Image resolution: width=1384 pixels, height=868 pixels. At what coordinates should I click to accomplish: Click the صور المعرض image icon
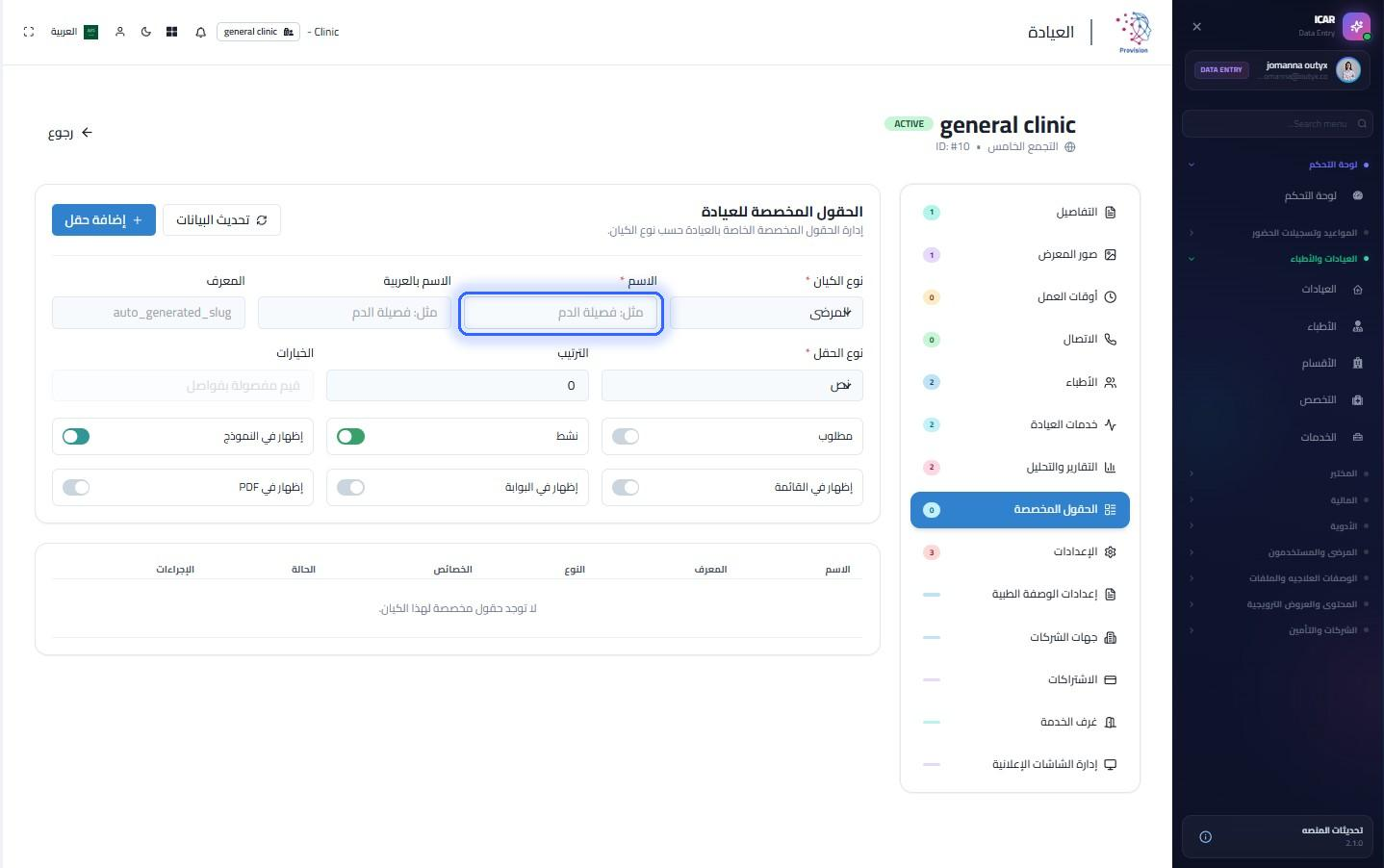(1111, 254)
